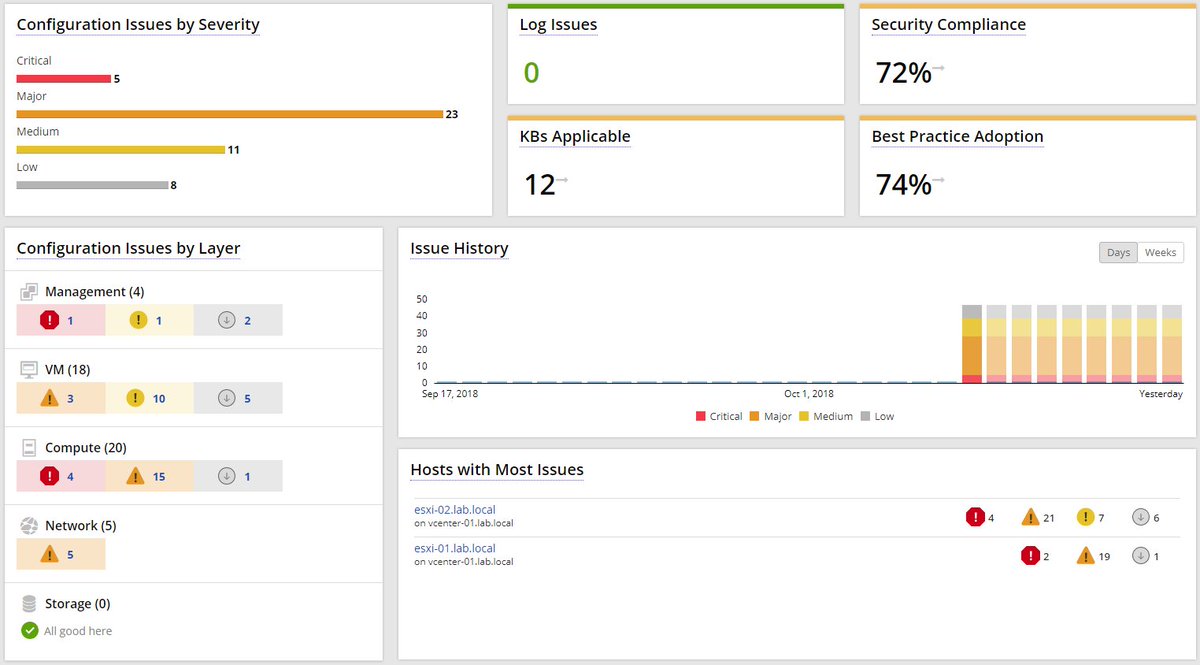This screenshot has width=1200, height=665.
Task: Click the gray Low severity bar
Action: point(92,185)
